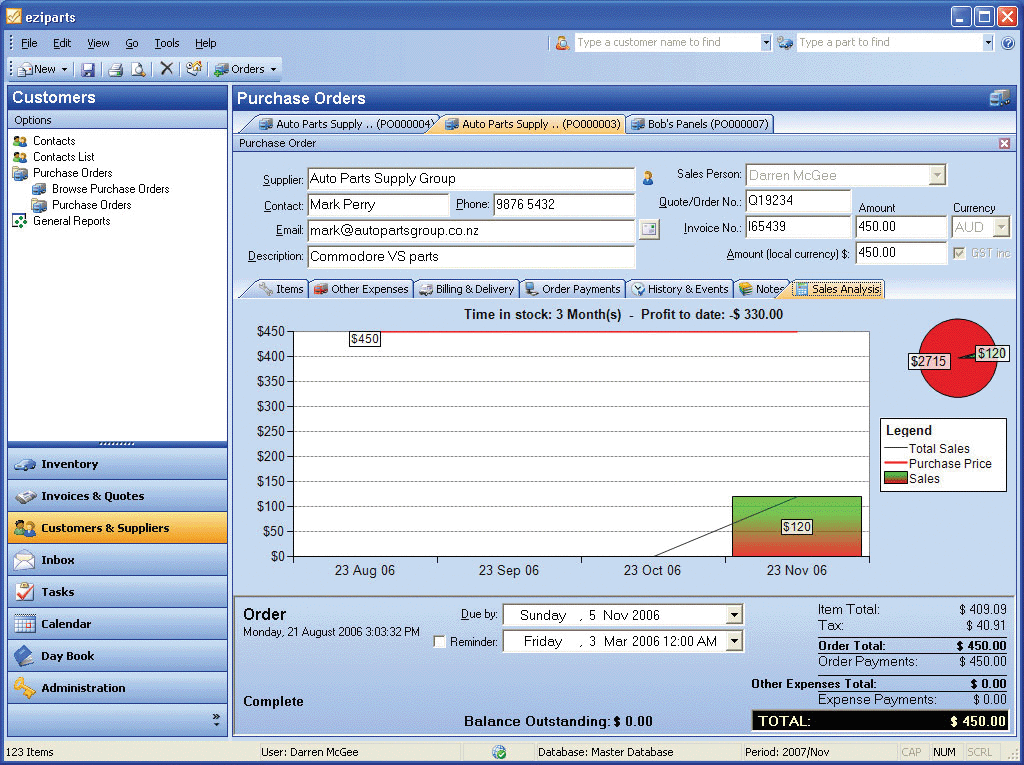
Task: Click into the Phone number field
Action: 564,204
